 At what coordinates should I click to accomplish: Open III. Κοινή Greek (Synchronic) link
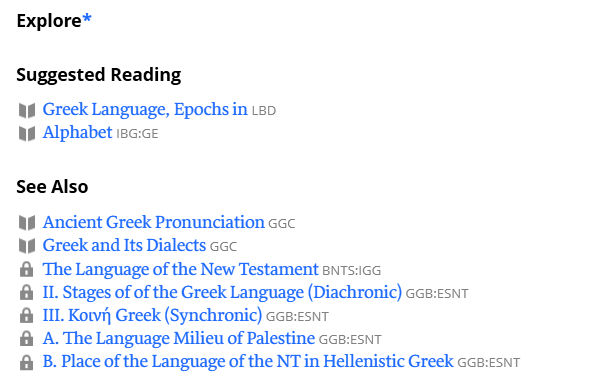(x=152, y=316)
